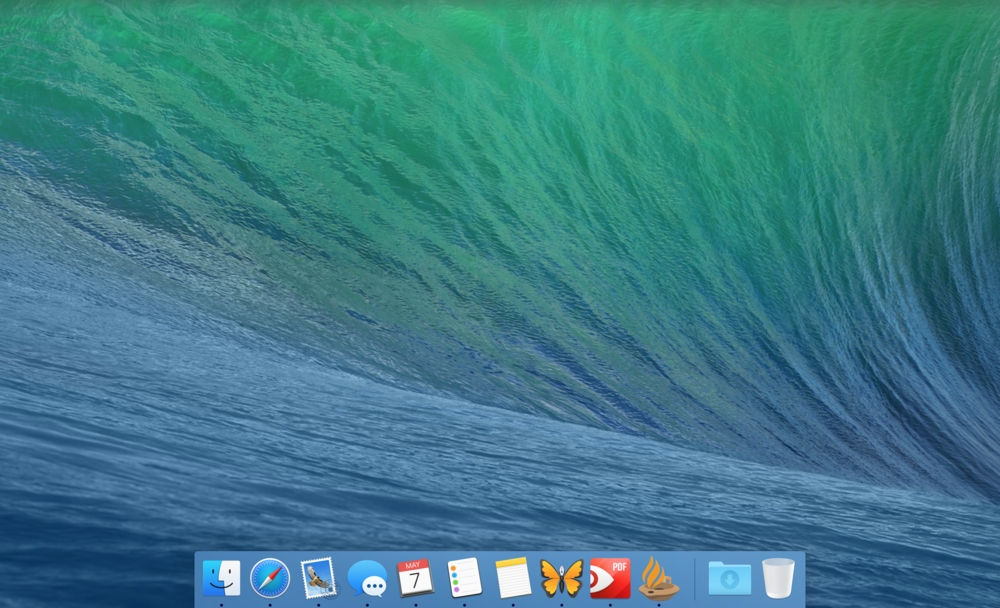Viewport: 1000px width, 608px height.
Task: Click the running dot beneath the Calendar icon
Action: click(415, 605)
